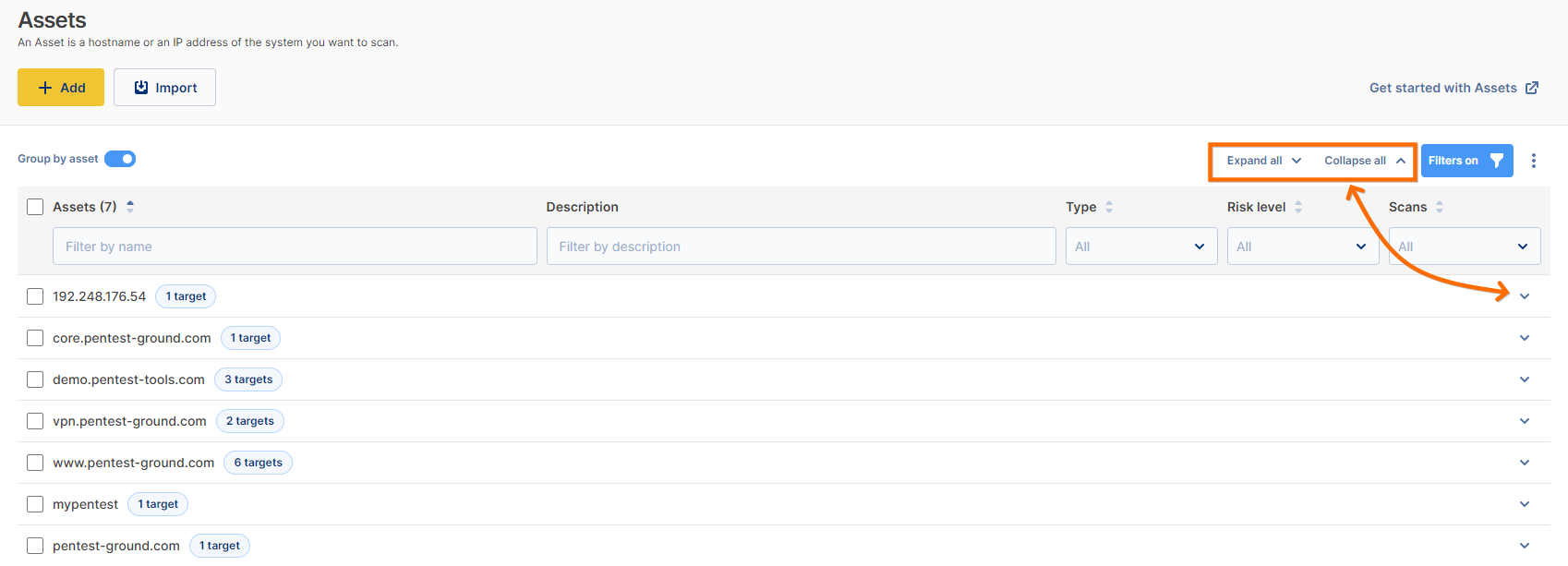Sort by Risk level column arrows

[1298, 207]
